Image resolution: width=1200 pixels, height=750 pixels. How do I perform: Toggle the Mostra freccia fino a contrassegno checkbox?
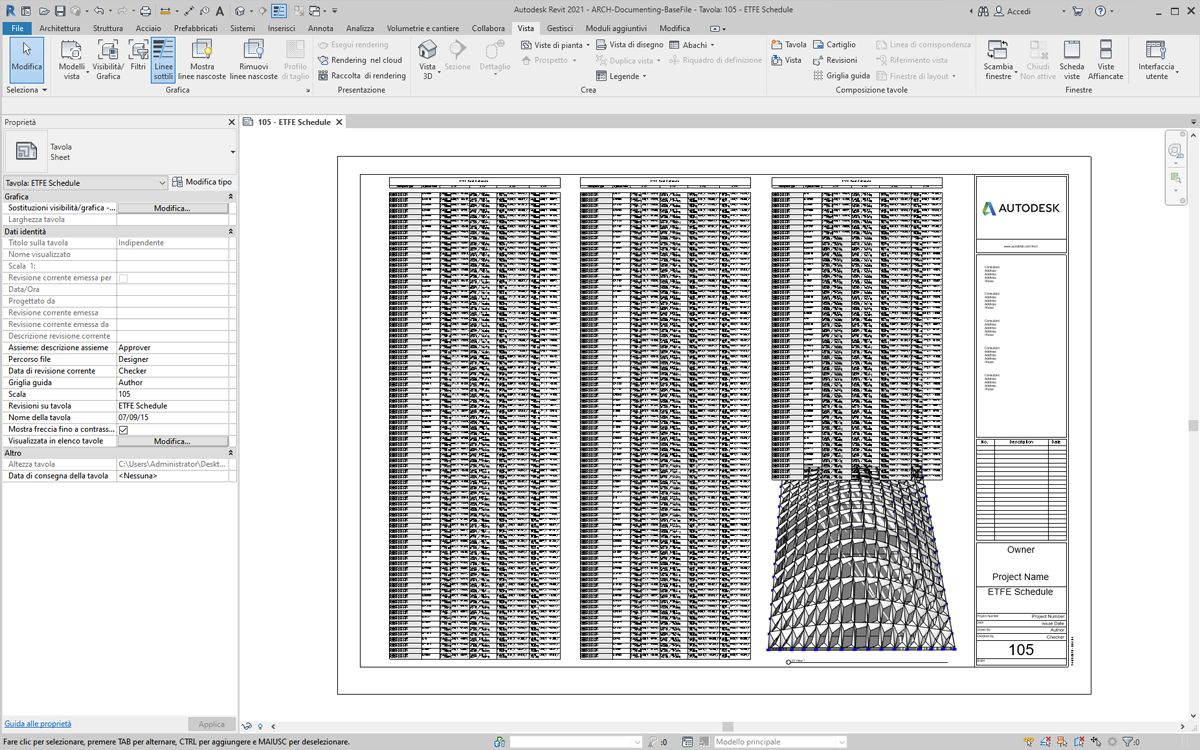click(123, 429)
